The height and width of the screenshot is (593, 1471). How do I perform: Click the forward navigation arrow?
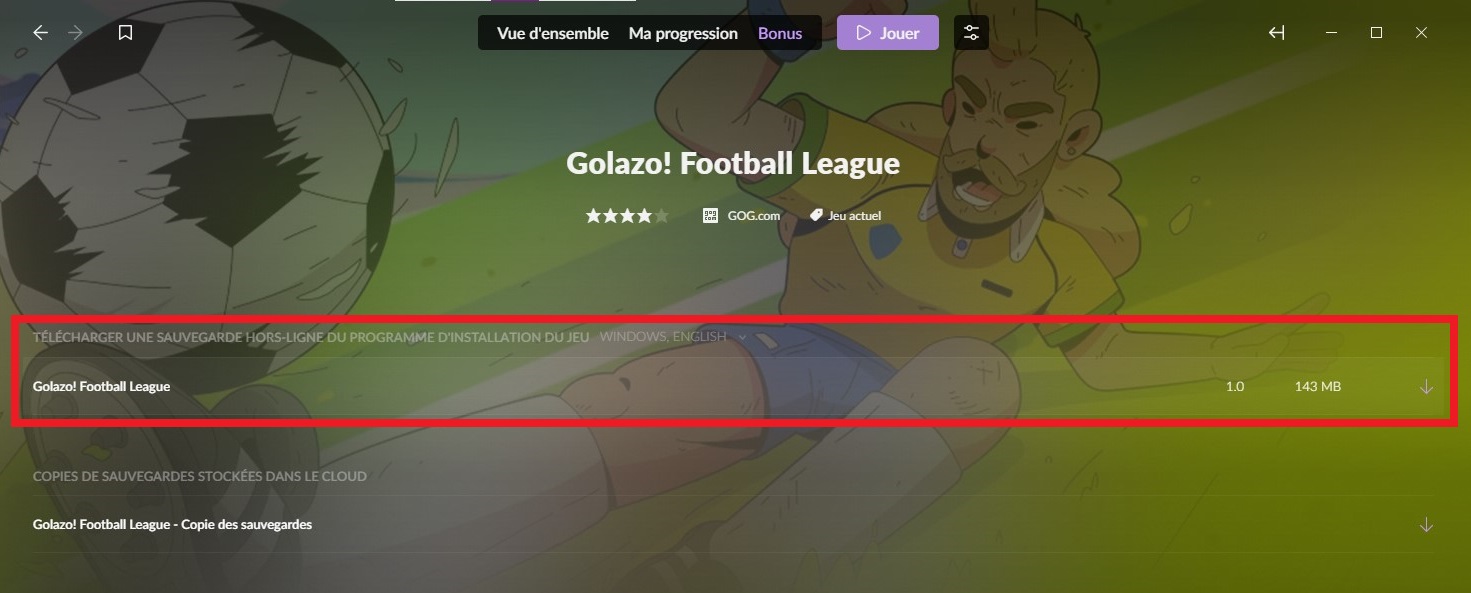coord(75,33)
